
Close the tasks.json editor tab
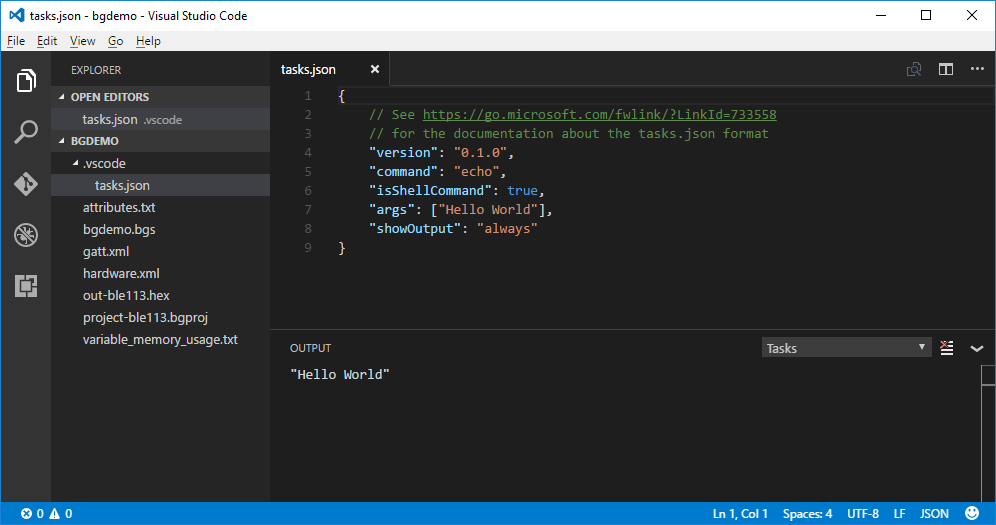click(375, 69)
